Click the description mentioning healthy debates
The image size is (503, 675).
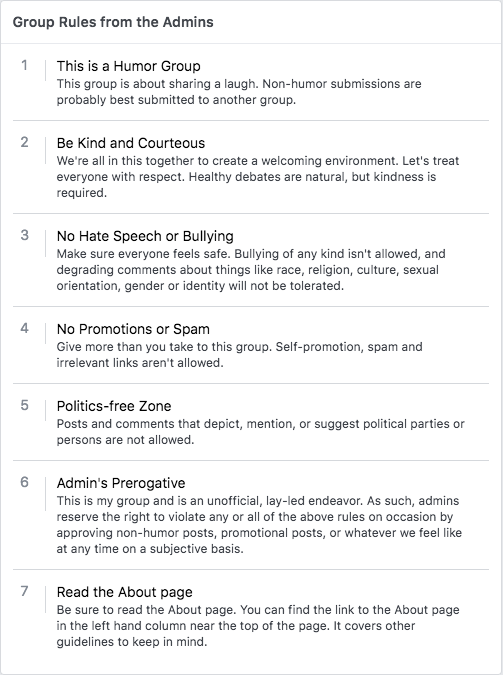tap(258, 176)
